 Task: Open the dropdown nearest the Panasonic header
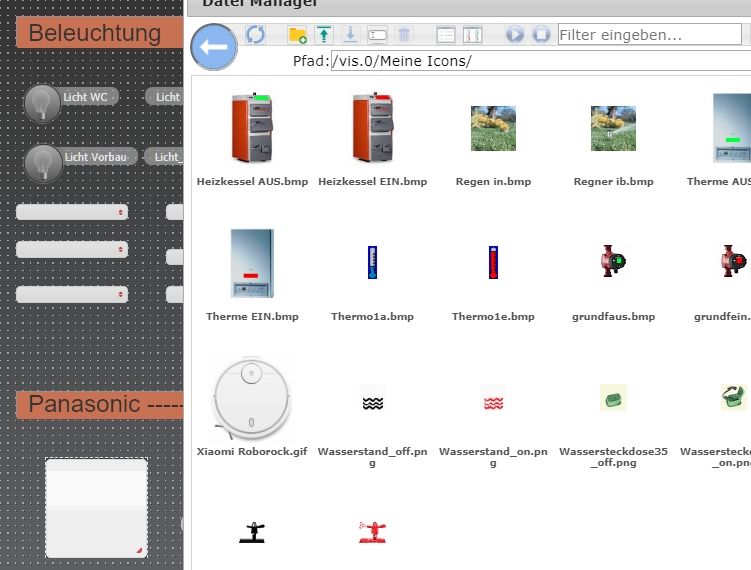pos(72,294)
